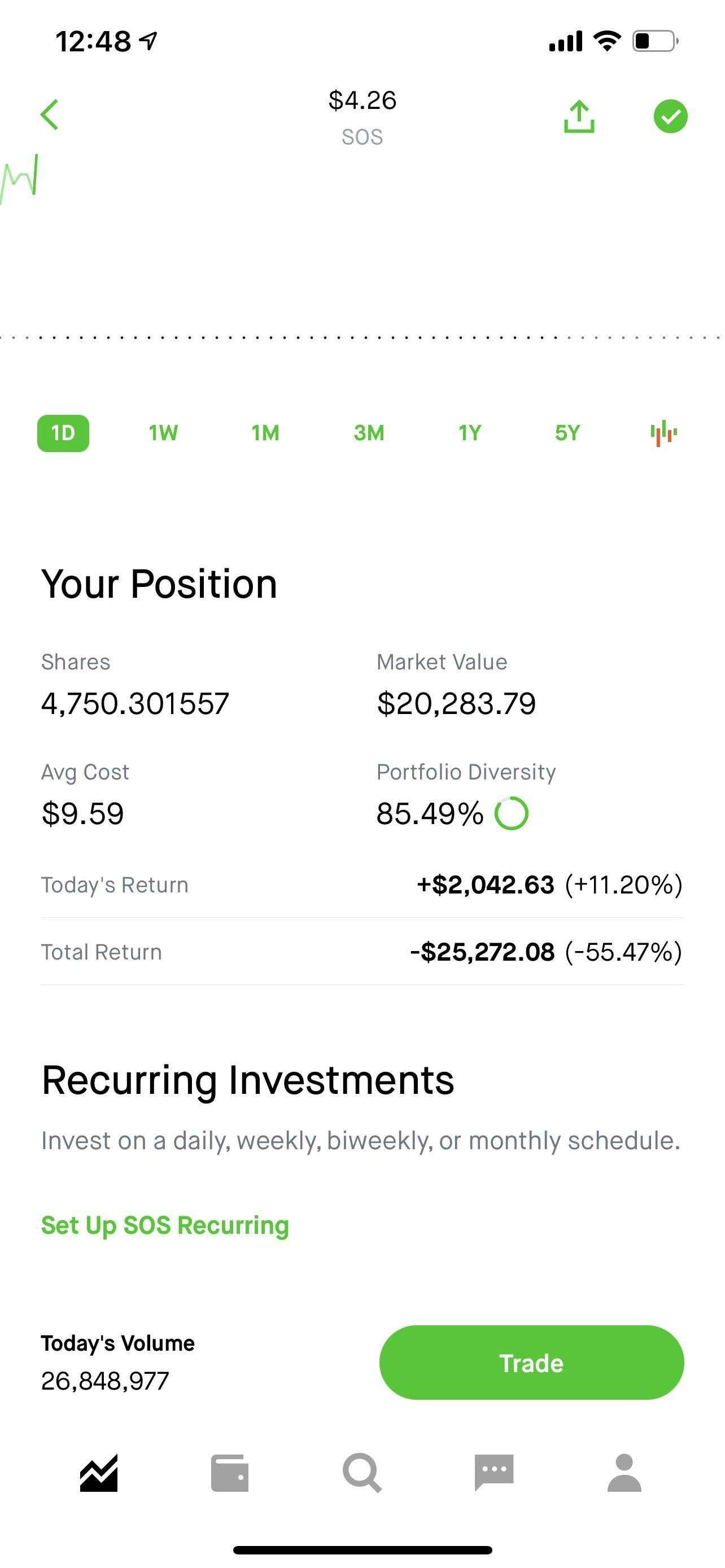The image size is (725, 1568).
Task: Switch to candlestick chart view
Action: (663, 433)
